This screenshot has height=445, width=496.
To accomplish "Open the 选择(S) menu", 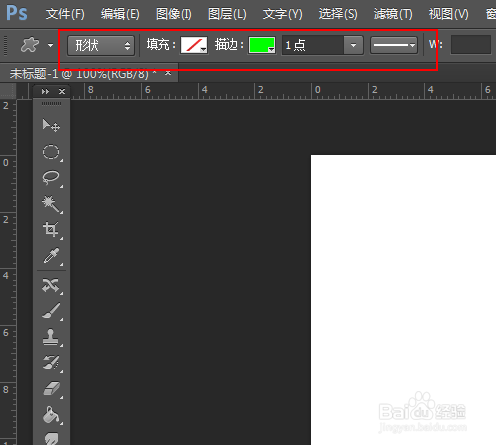I will [x=338, y=14].
